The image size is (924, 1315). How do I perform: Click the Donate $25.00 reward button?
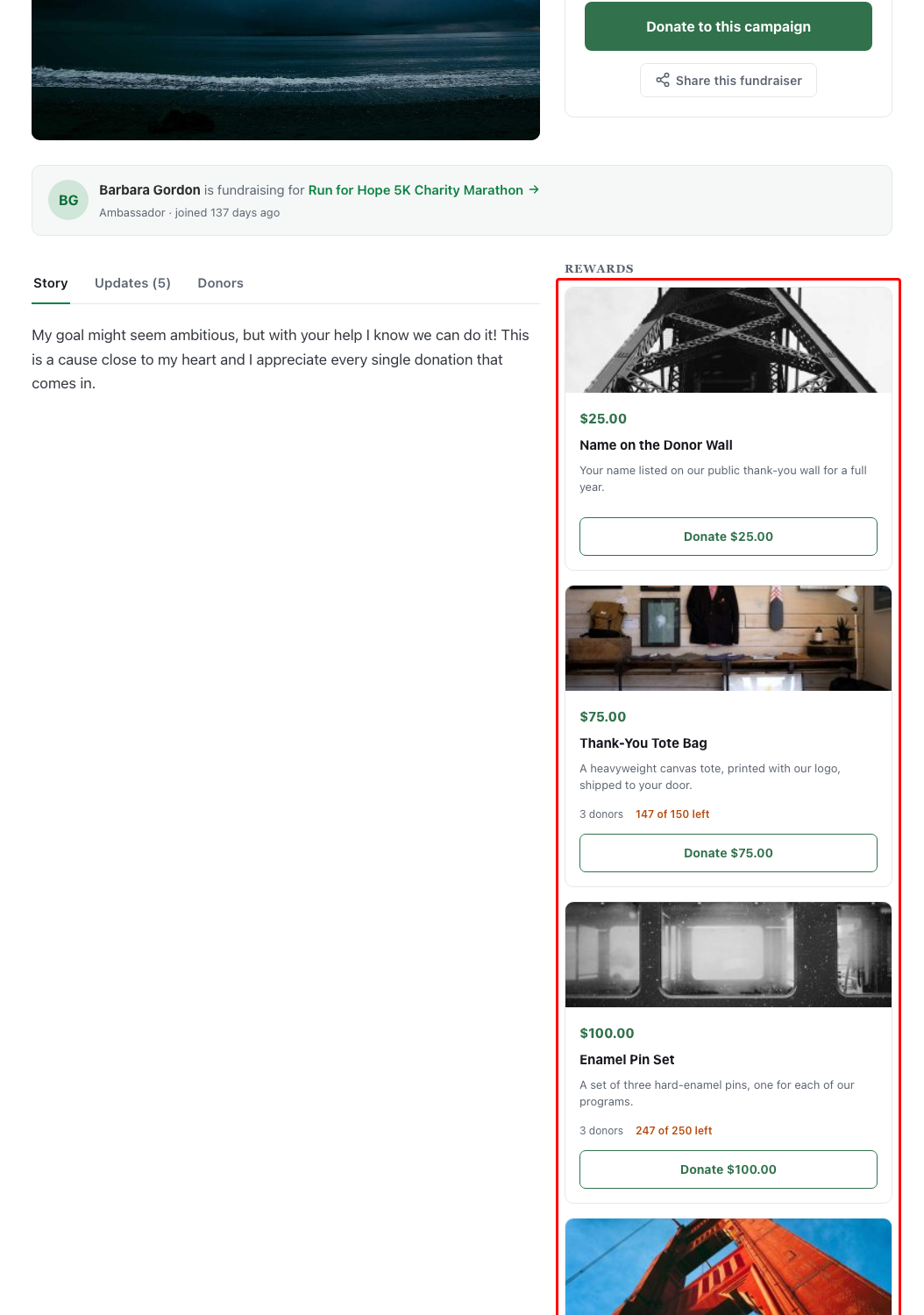pyautogui.click(x=729, y=537)
